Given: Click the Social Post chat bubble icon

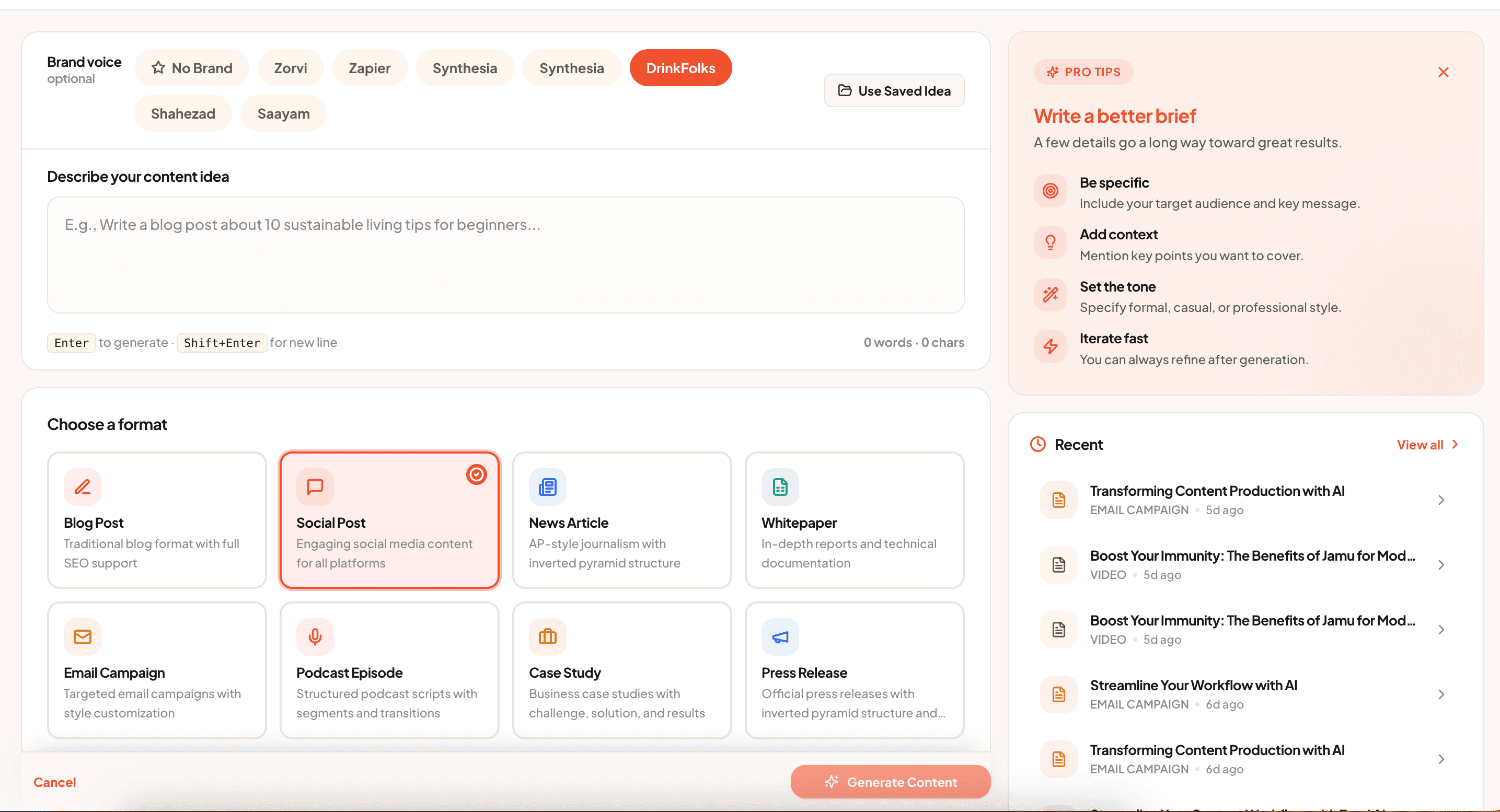Looking at the screenshot, I should 315,486.
